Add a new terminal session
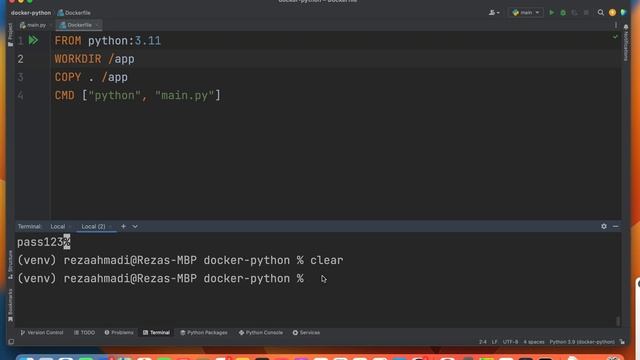640x360 pixels. [x=123, y=227]
